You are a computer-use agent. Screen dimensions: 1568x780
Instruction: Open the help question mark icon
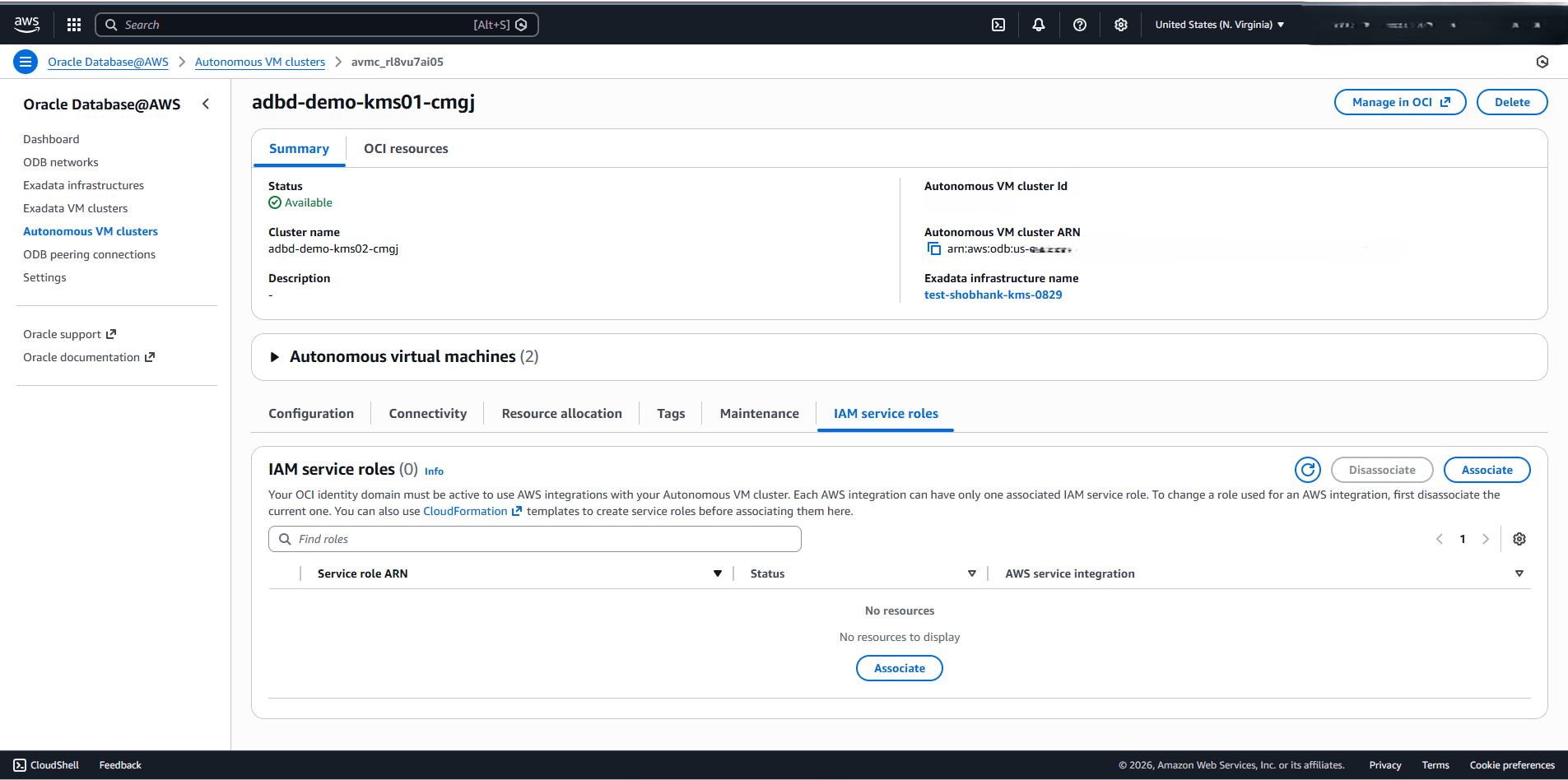pyautogui.click(x=1079, y=24)
